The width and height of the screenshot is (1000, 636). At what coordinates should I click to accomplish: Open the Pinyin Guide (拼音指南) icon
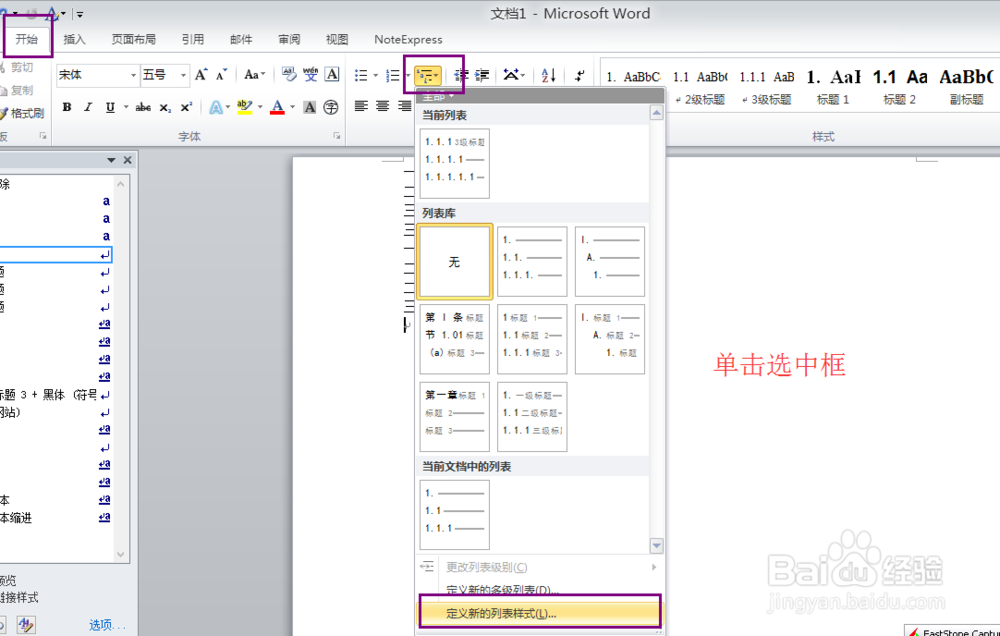tap(310, 73)
